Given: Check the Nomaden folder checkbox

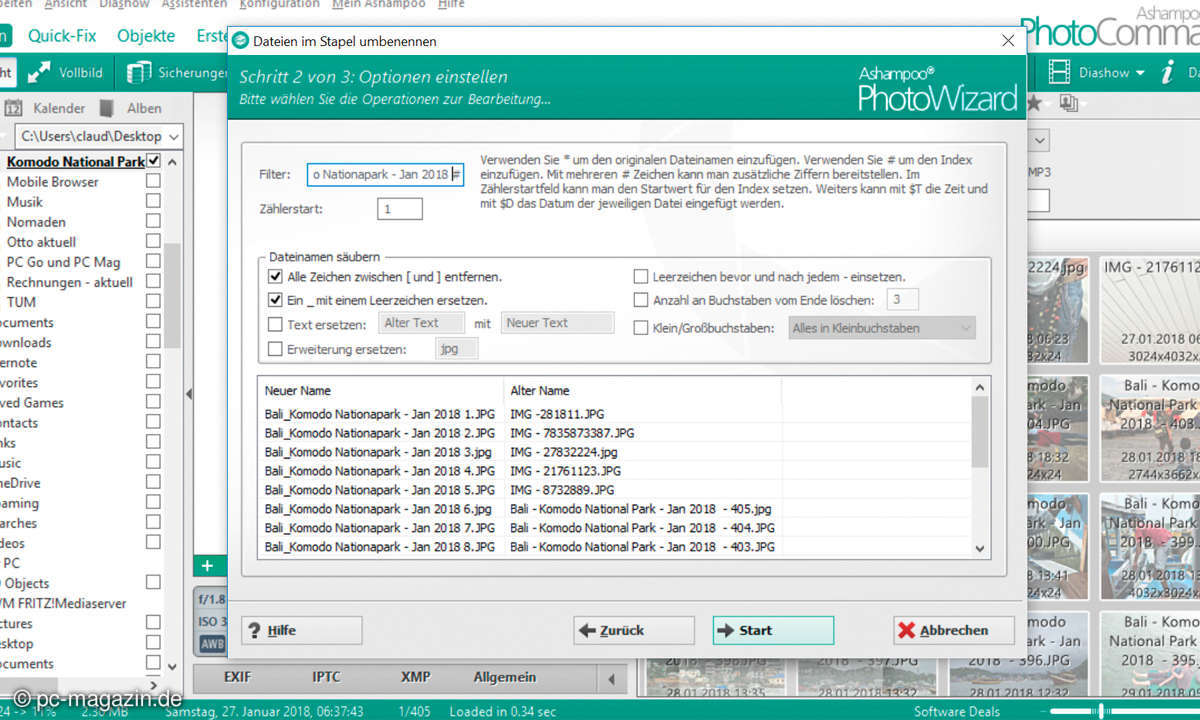Looking at the screenshot, I should click(x=153, y=221).
